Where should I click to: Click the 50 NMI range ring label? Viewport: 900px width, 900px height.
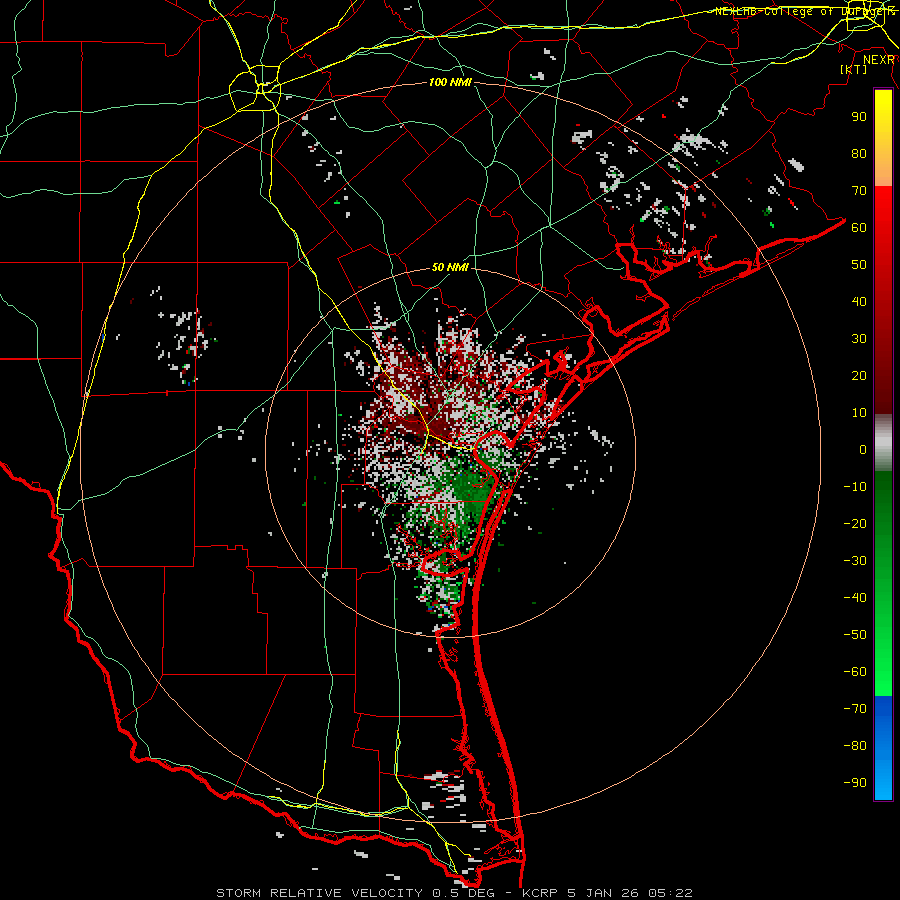450,267
